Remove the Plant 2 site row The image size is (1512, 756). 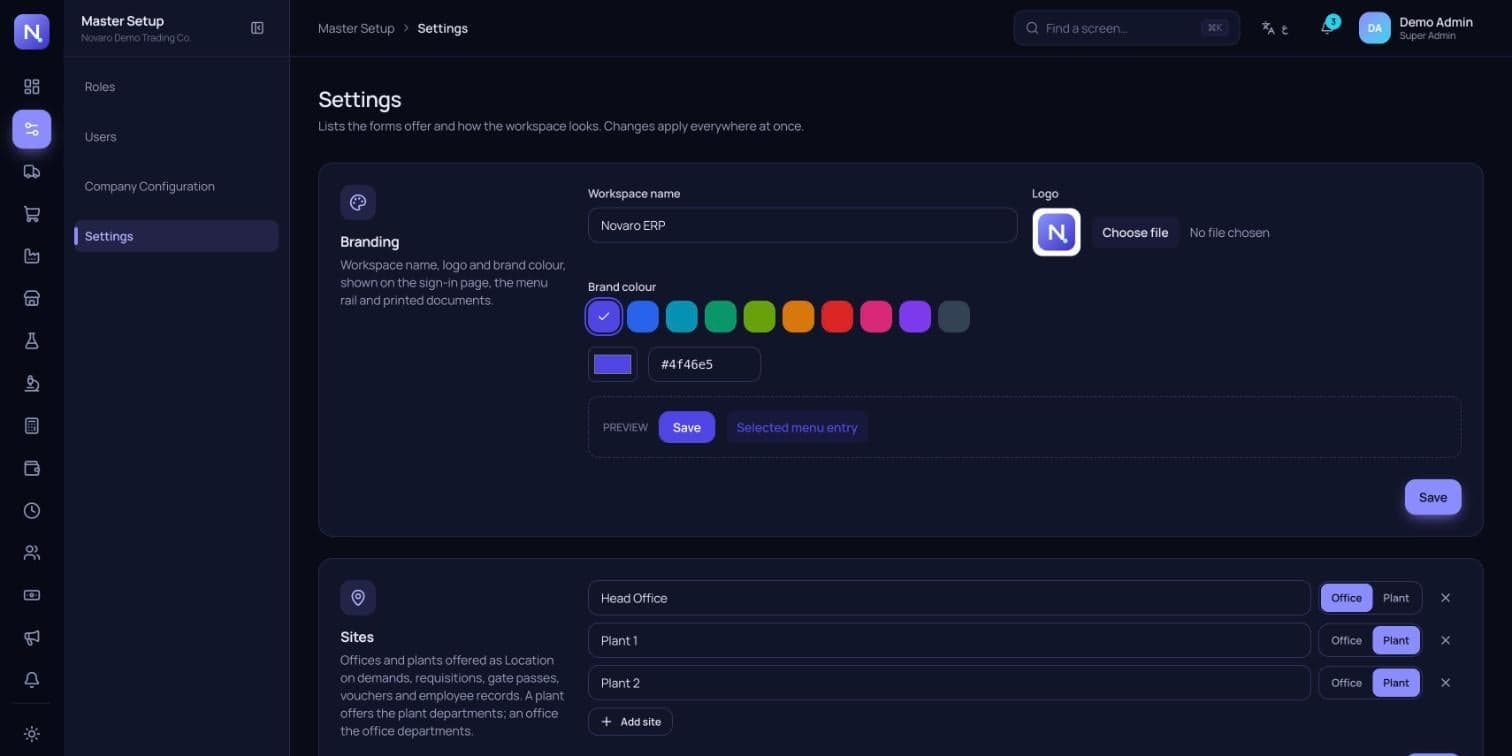(1445, 683)
